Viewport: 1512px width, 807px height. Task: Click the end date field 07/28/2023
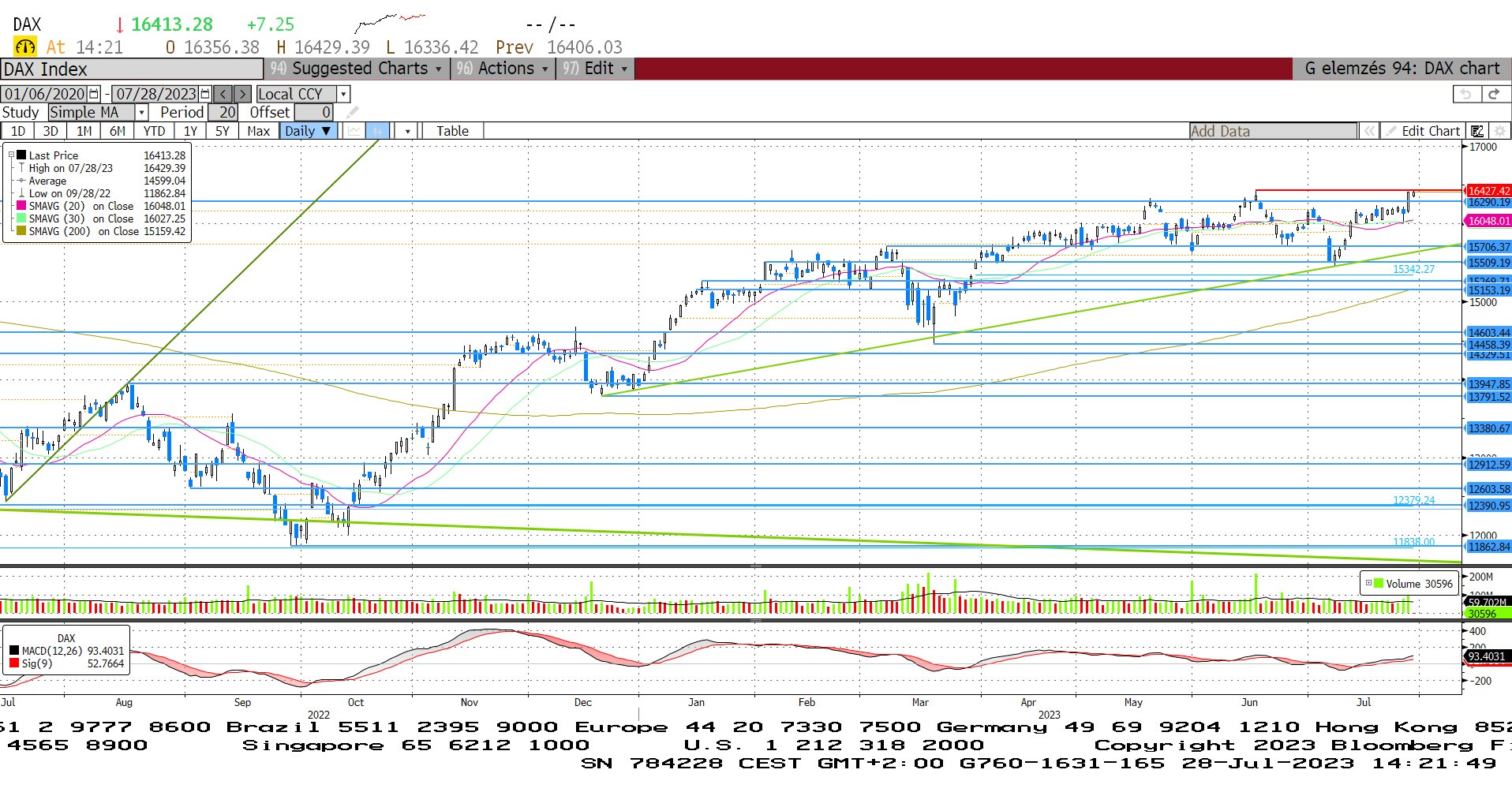pos(155,94)
